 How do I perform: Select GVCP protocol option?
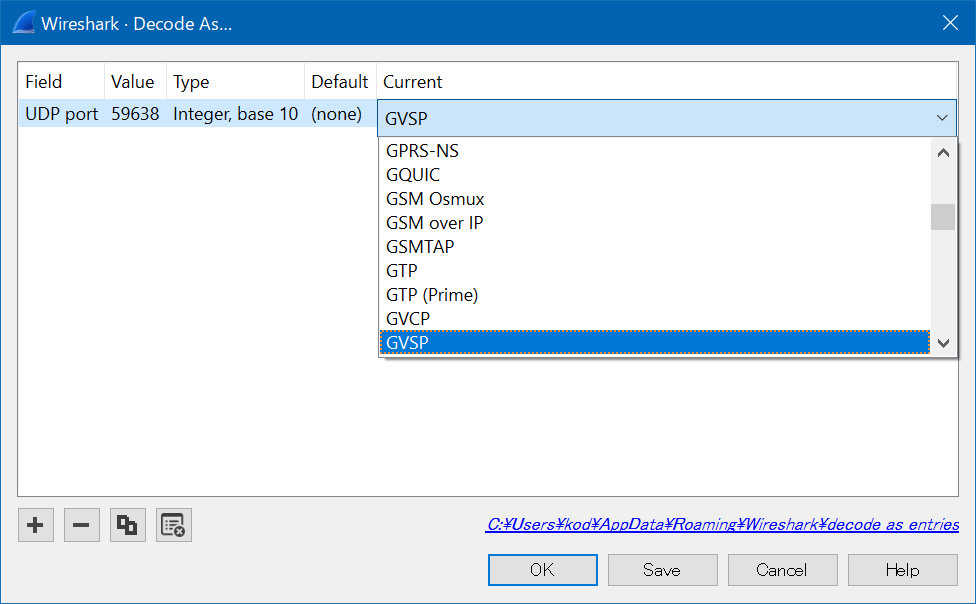click(x=655, y=319)
